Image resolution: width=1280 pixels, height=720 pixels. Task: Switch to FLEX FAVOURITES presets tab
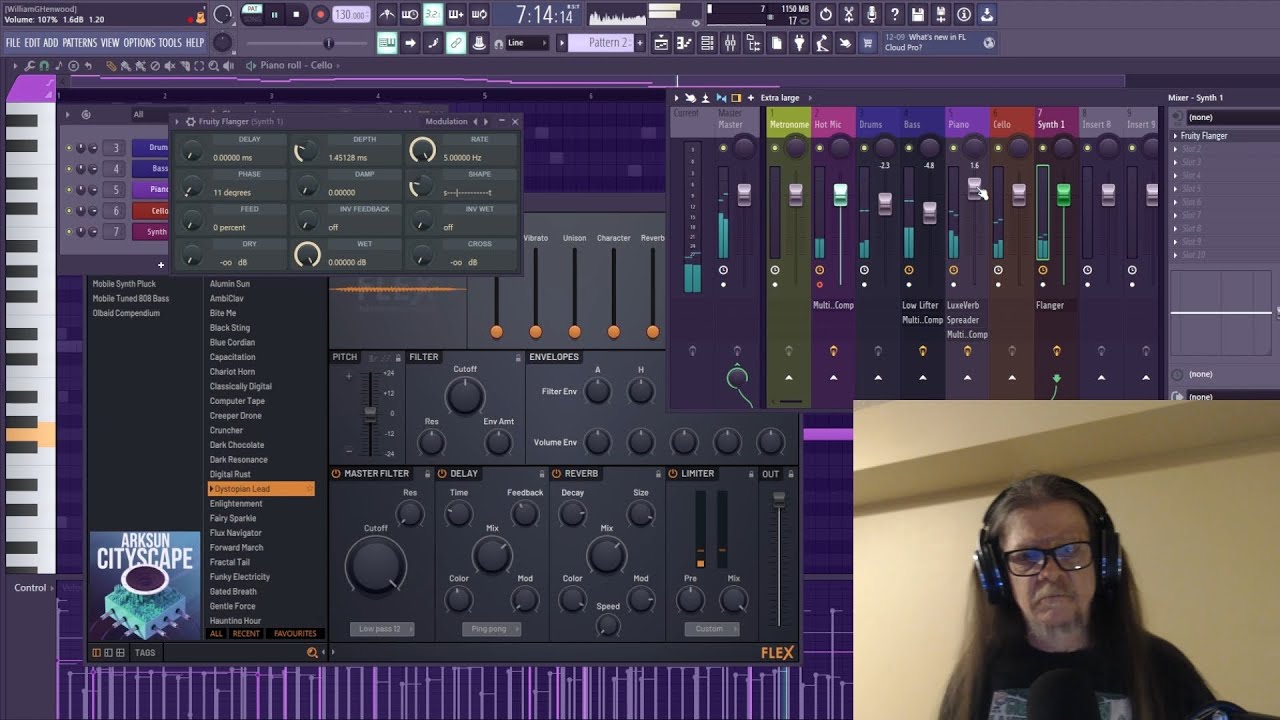[x=295, y=634]
